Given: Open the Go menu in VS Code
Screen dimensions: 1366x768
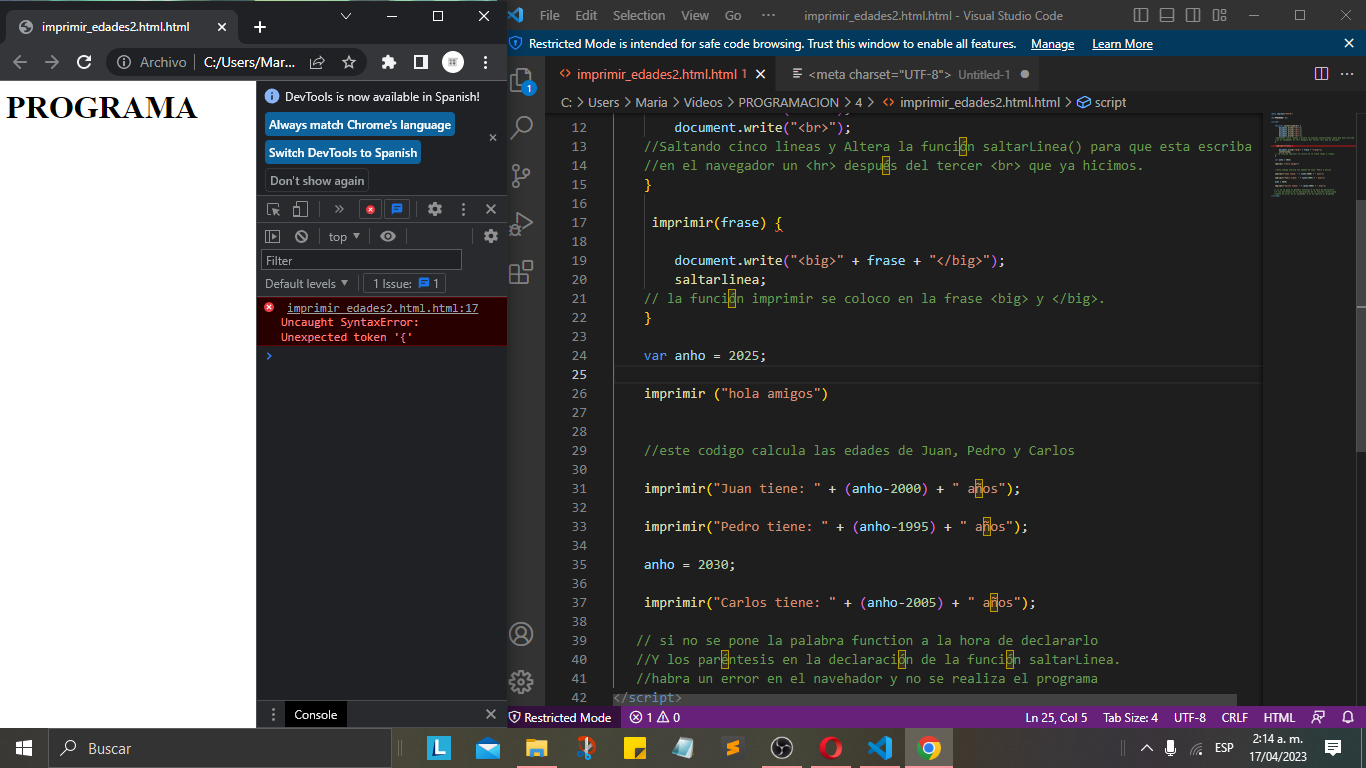Looking at the screenshot, I should [x=733, y=15].
